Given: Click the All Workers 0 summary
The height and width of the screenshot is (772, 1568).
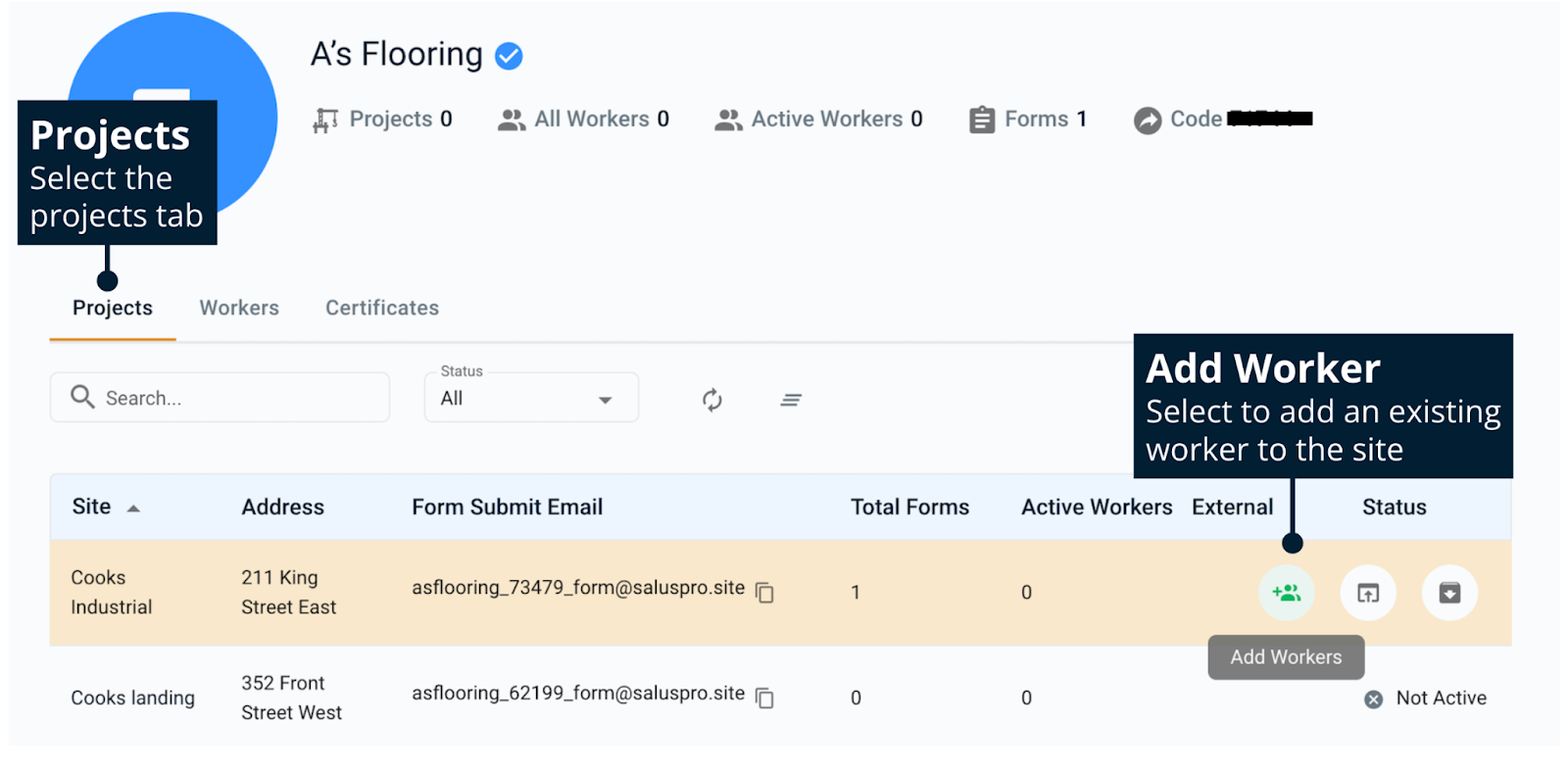Looking at the screenshot, I should click(x=583, y=120).
